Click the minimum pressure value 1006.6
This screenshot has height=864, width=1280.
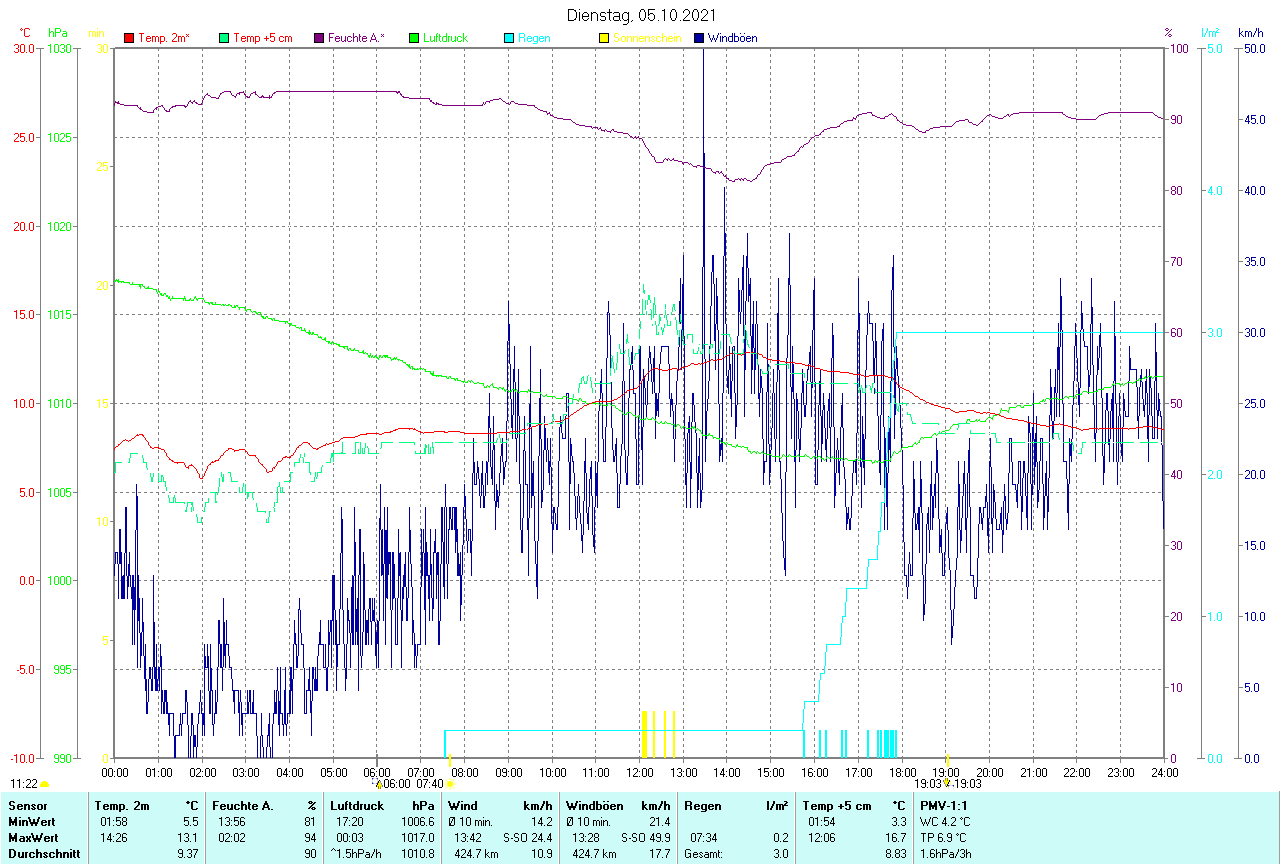tap(418, 822)
